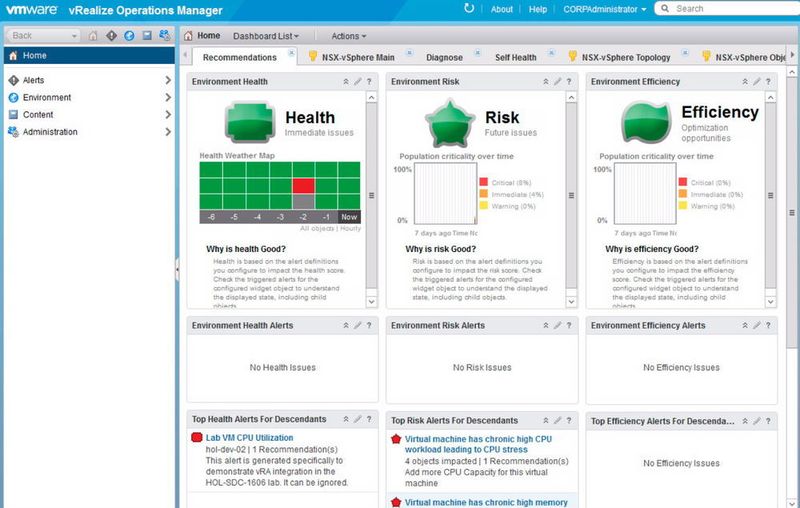The height and width of the screenshot is (508, 800).
Task: Click the red icon beside Lab VM CPU Utilization
Action: (196, 438)
